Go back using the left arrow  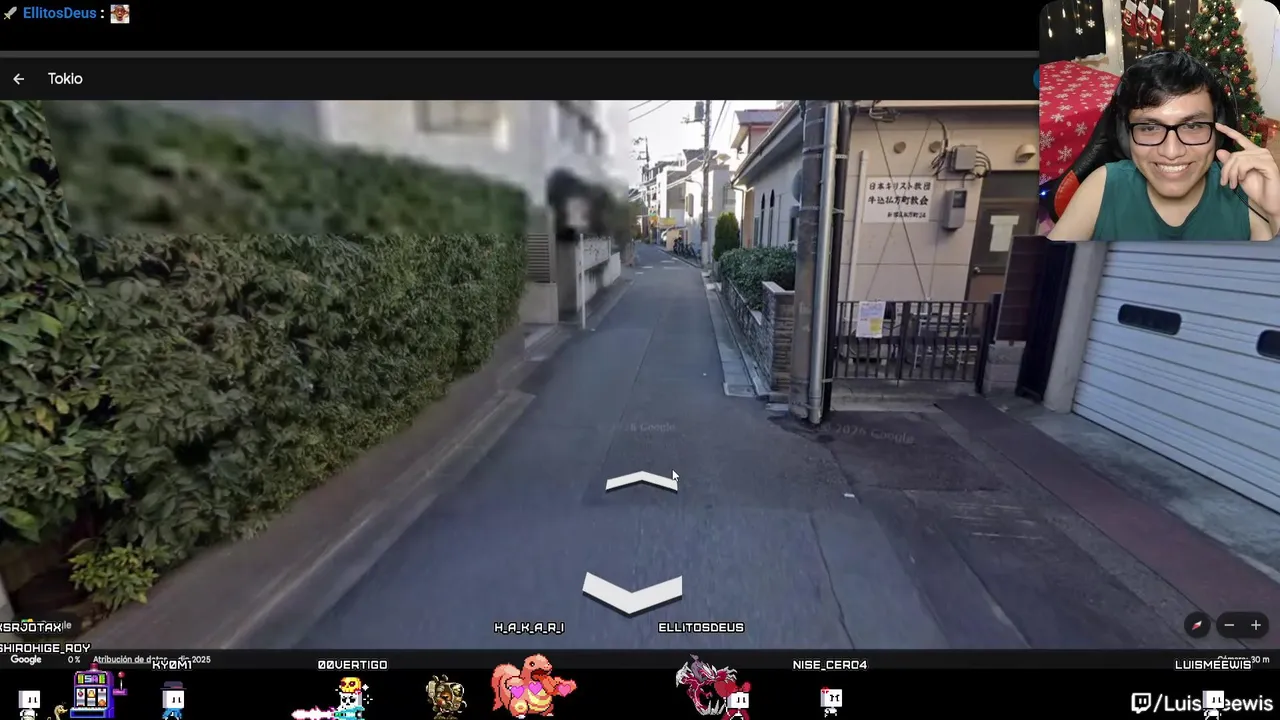coord(18,79)
